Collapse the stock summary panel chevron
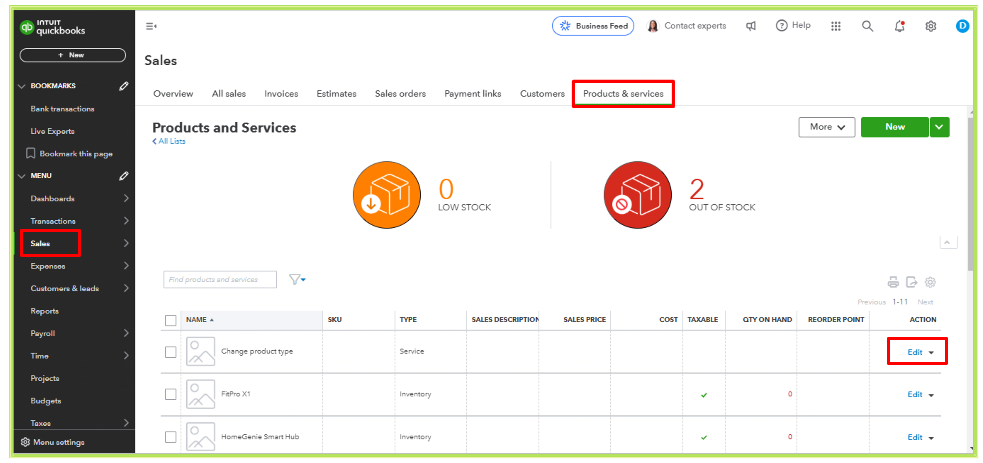Image resolution: width=983 pixels, height=463 pixels. pyautogui.click(x=949, y=242)
